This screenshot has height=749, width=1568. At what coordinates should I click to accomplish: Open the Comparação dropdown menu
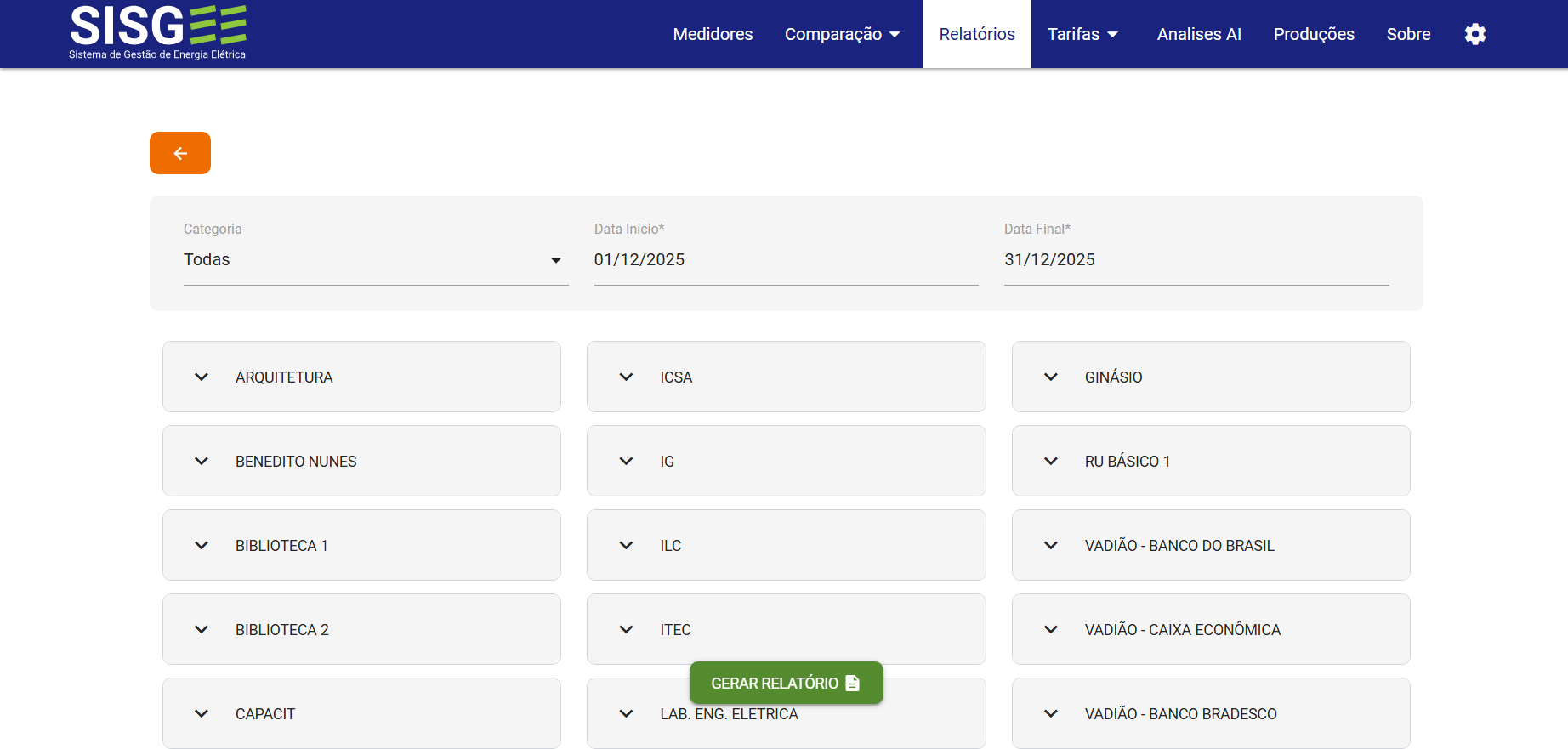click(842, 34)
